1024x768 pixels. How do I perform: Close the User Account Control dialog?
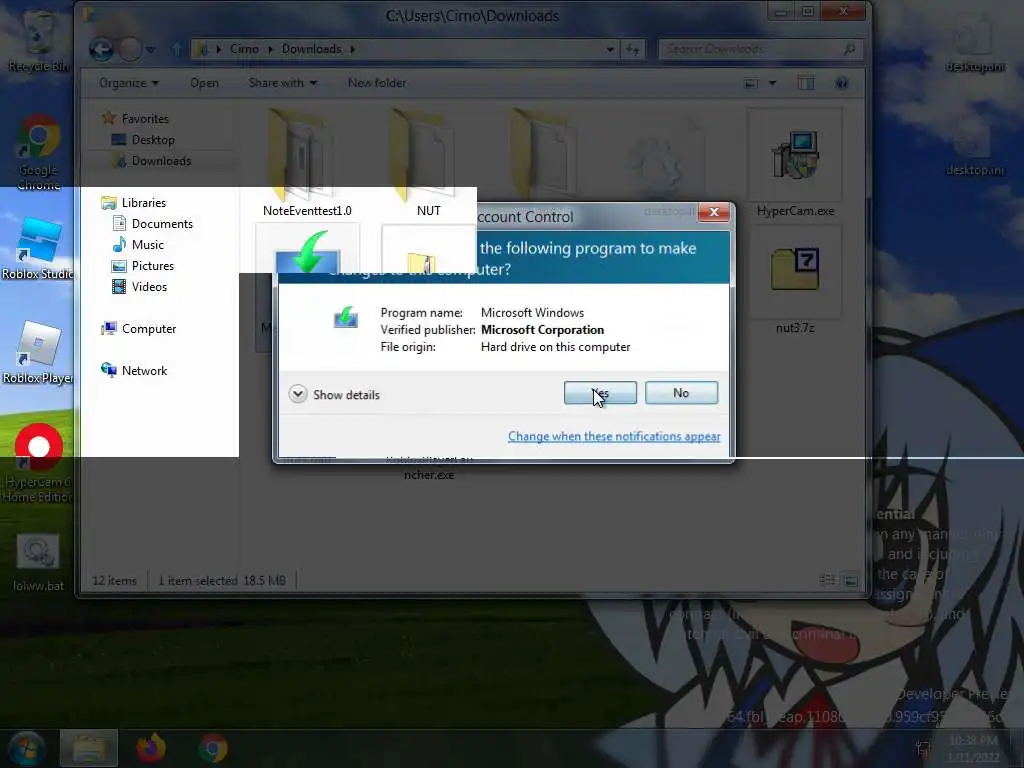coord(714,212)
